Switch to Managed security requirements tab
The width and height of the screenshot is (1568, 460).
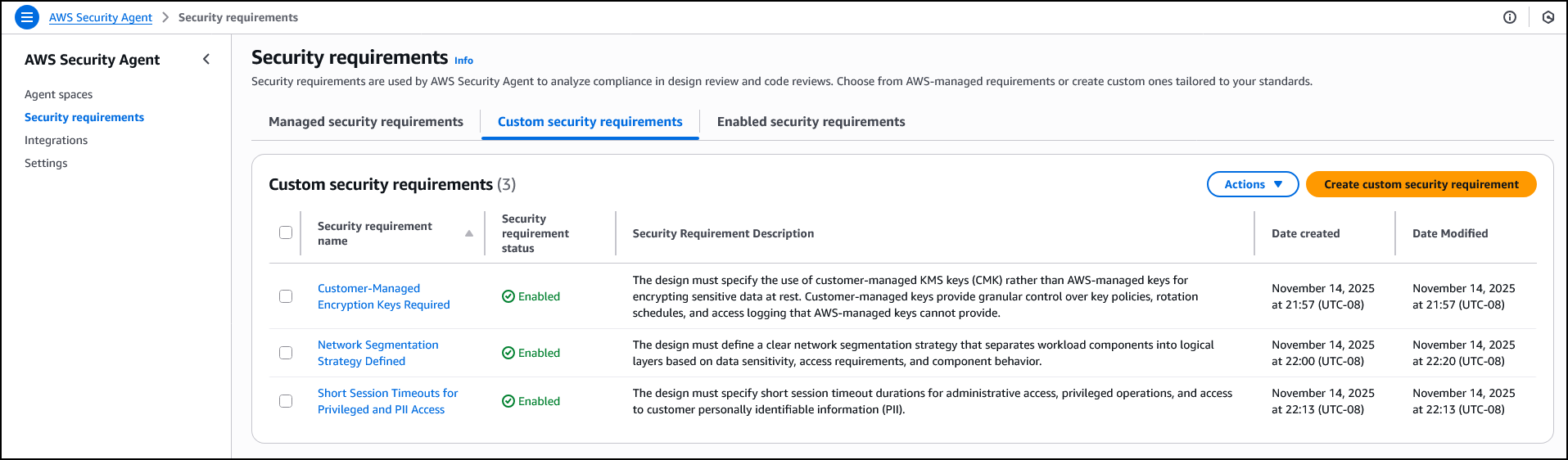tap(365, 122)
